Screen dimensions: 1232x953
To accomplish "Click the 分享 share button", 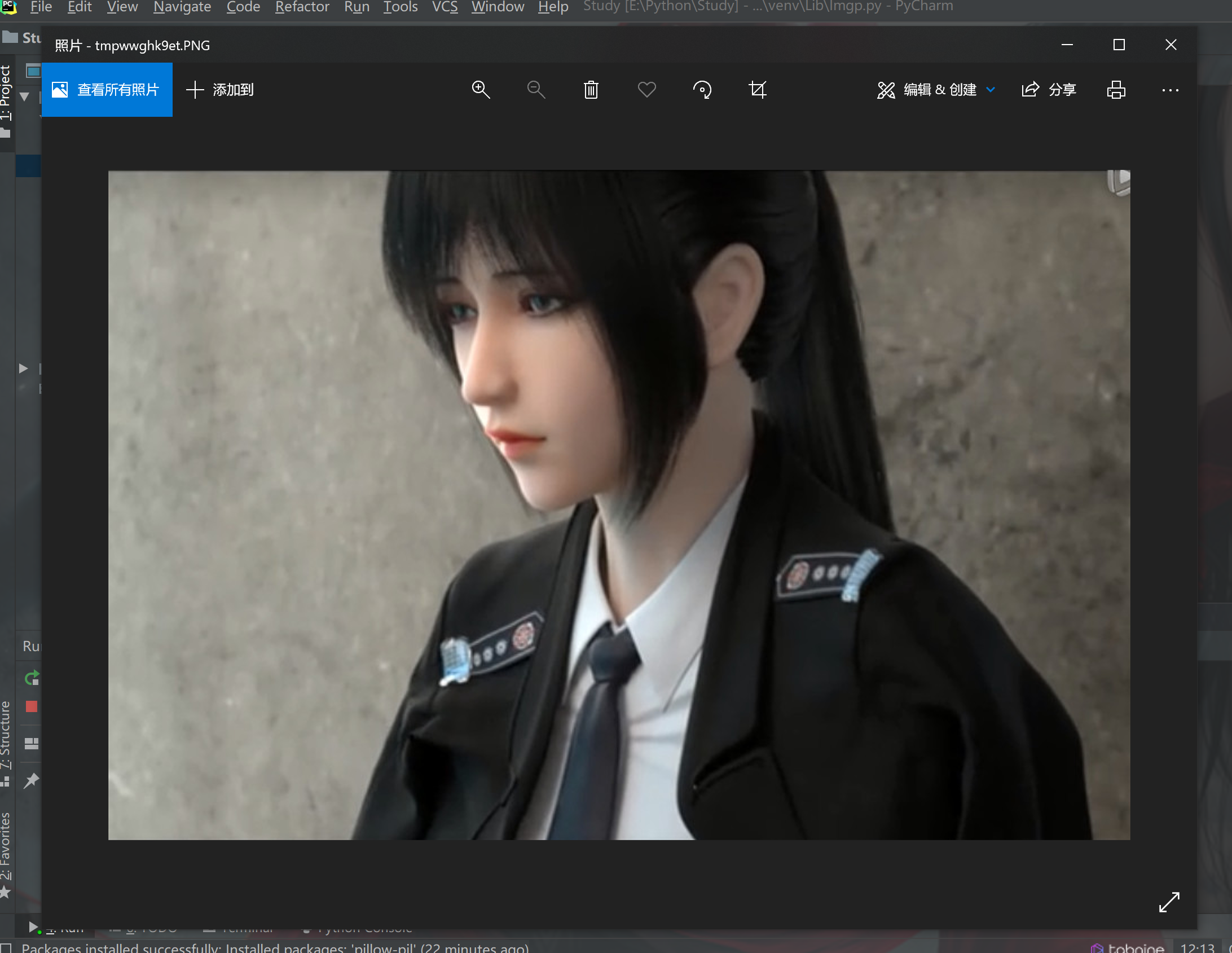I will [x=1049, y=90].
